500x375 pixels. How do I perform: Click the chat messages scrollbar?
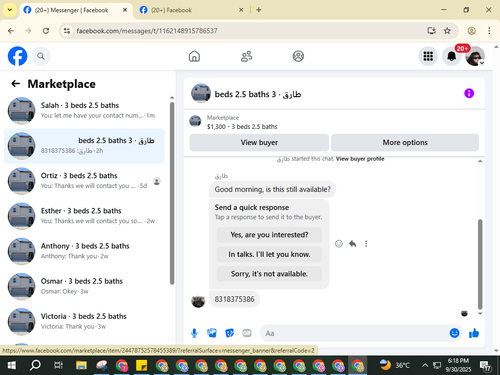480,264
